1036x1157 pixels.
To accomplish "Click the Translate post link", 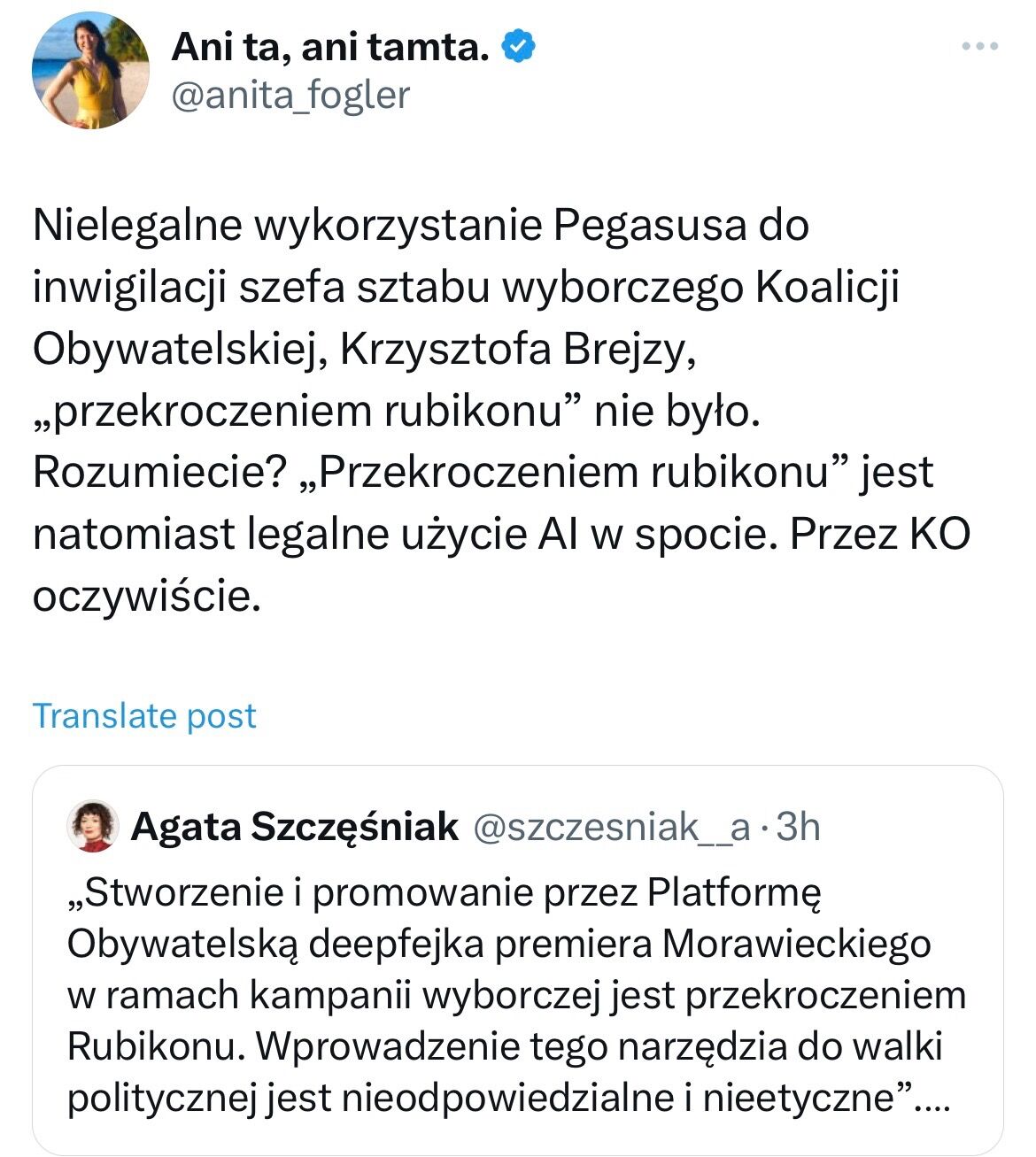I will tap(144, 715).
